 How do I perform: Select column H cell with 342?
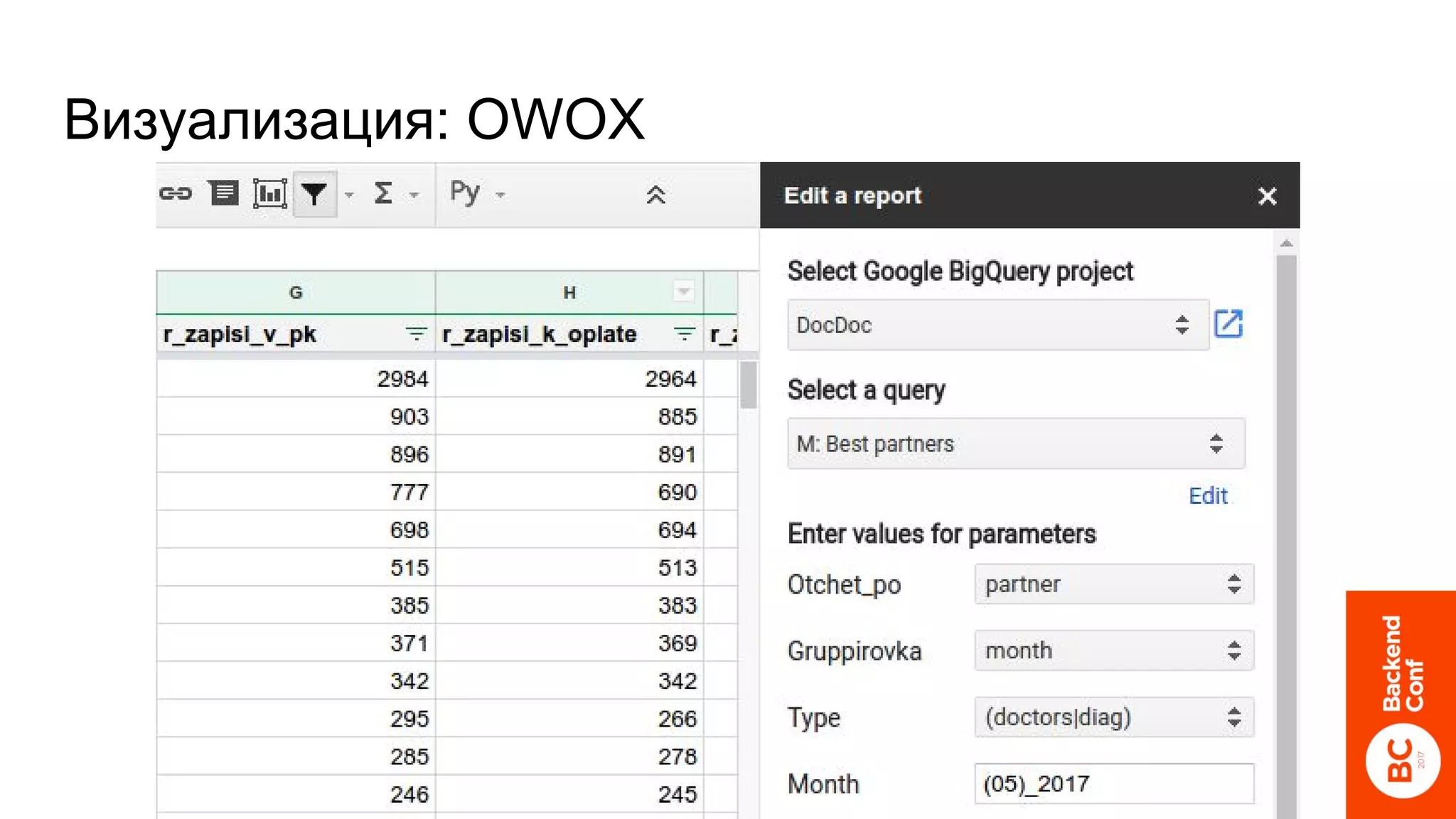tap(569, 680)
